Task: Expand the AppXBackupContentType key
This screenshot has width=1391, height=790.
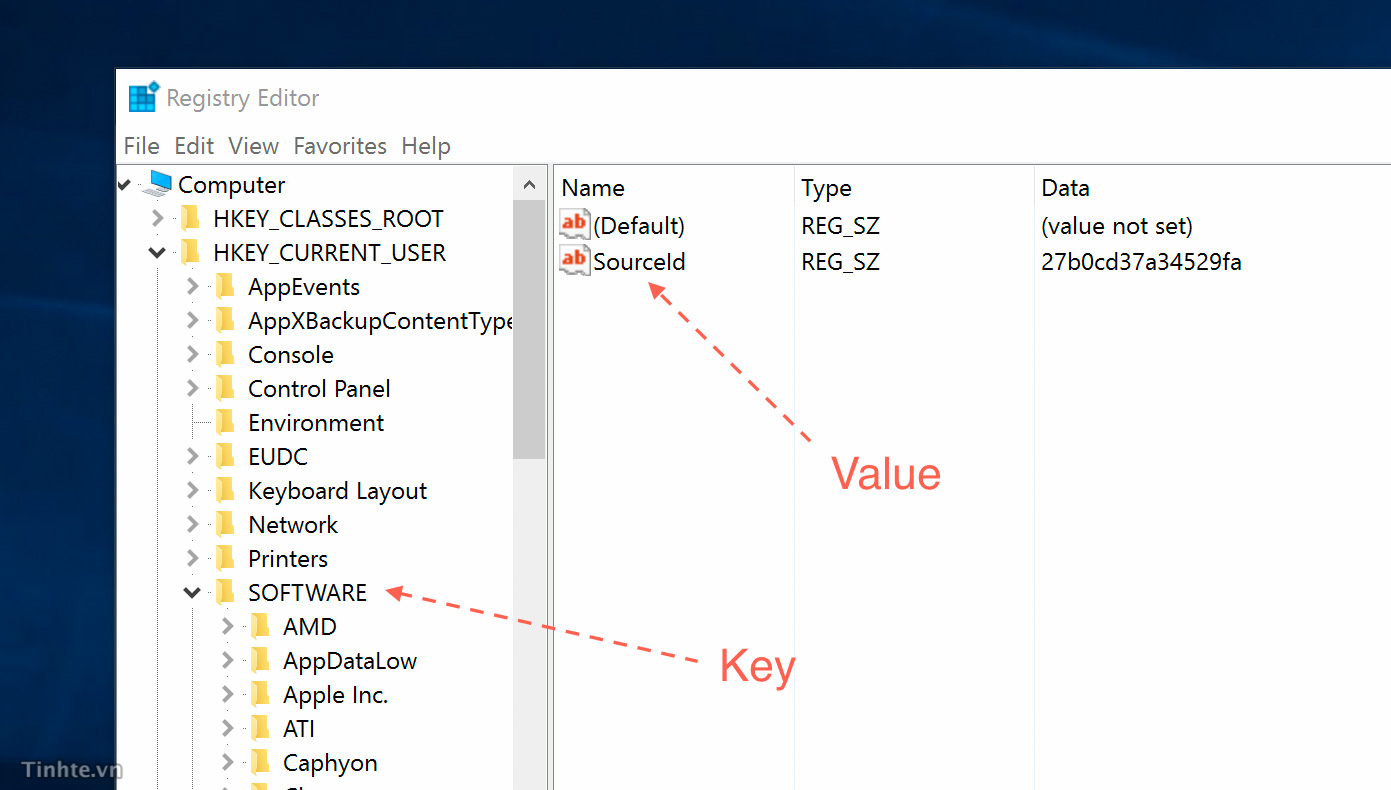Action: tap(192, 321)
